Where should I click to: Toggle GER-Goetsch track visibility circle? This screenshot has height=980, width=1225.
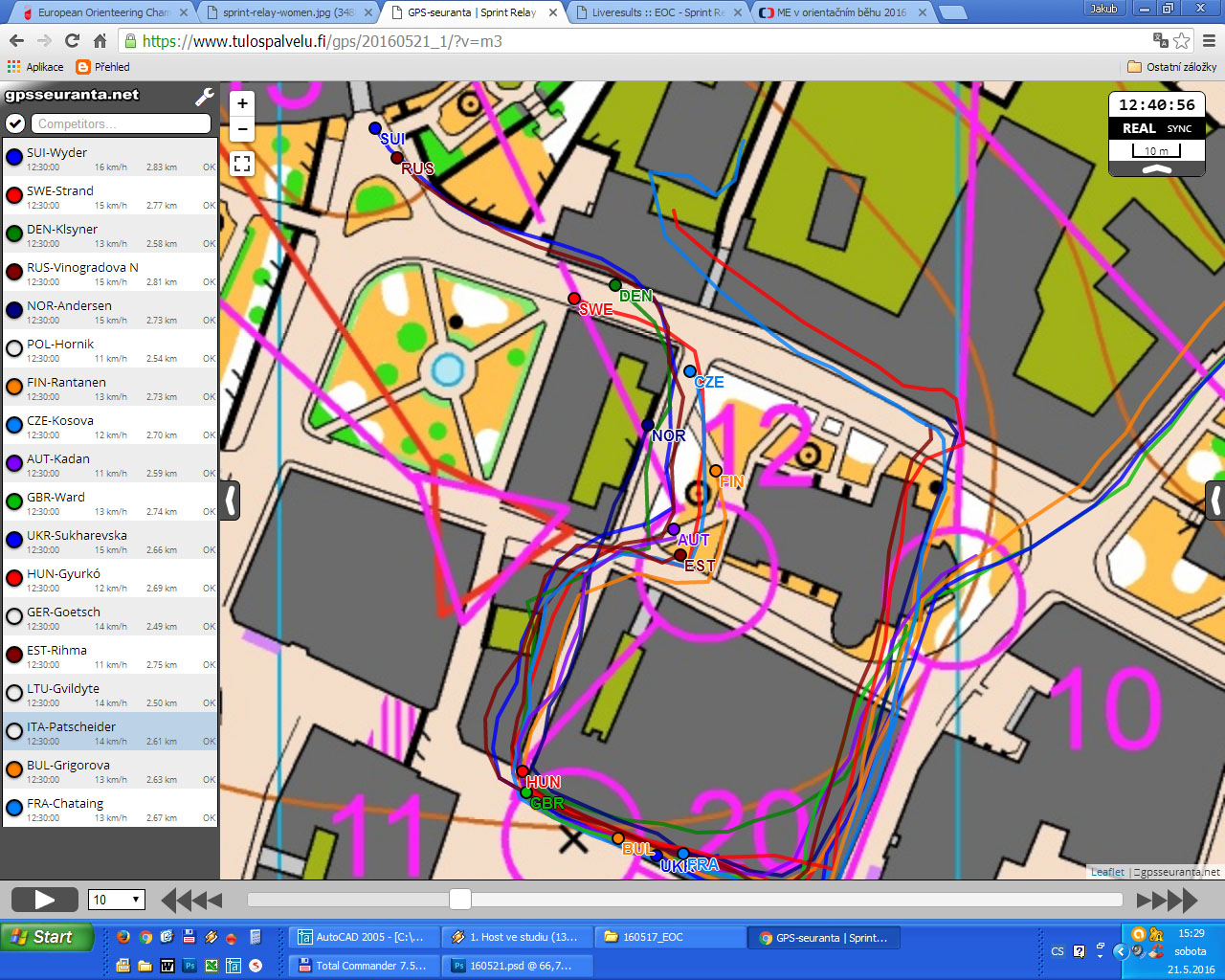14,616
